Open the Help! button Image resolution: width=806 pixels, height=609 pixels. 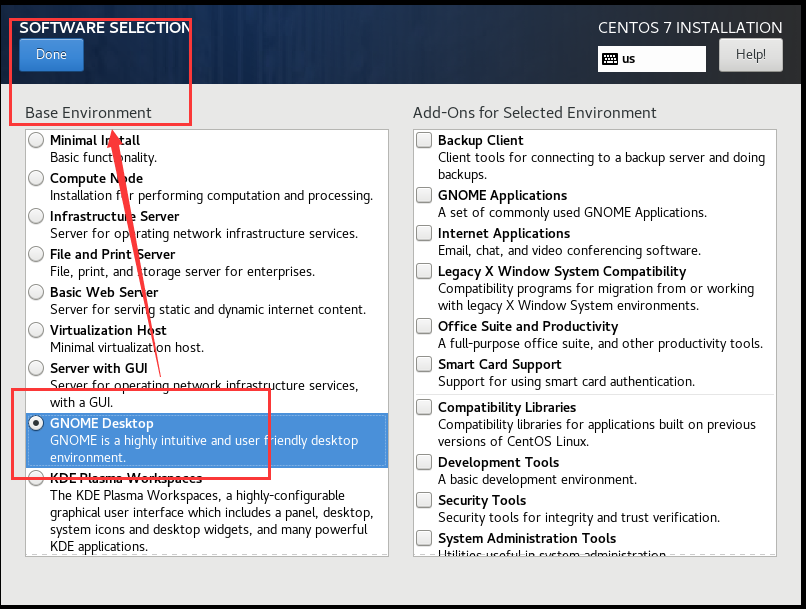pos(750,55)
